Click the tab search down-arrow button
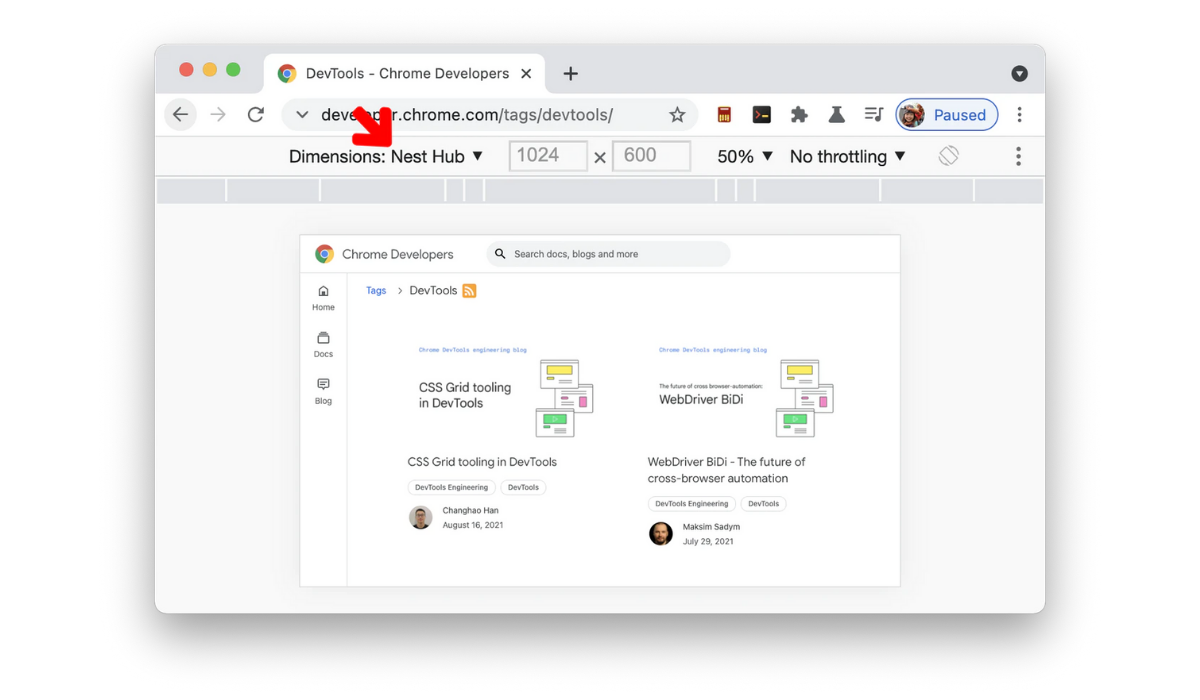1200x700 pixels. click(x=1019, y=73)
